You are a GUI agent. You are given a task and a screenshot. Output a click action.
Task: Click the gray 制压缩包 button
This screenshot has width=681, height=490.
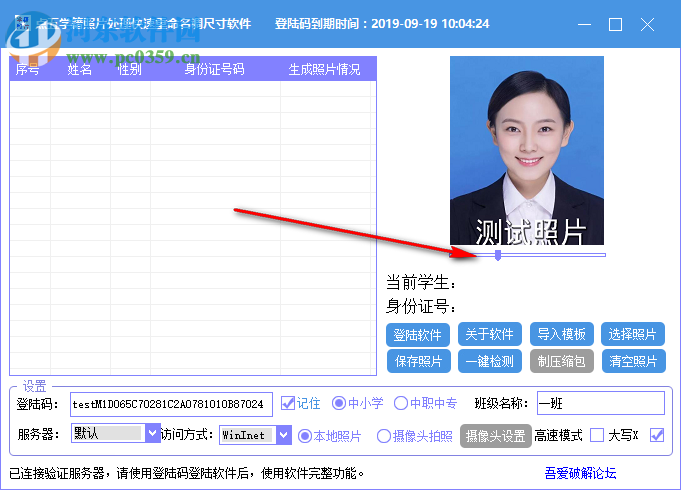click(562, 361)
